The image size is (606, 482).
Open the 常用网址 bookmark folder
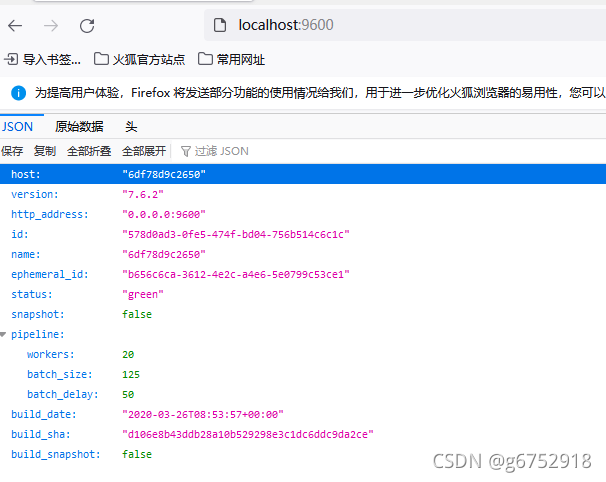(231, 60)
